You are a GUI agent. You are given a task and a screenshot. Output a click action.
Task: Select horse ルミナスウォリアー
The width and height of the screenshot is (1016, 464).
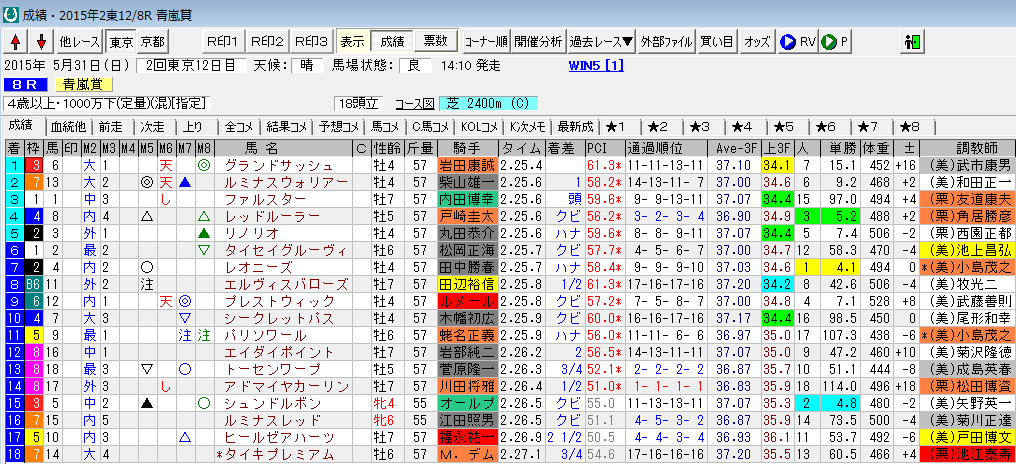tap(283, 182)
